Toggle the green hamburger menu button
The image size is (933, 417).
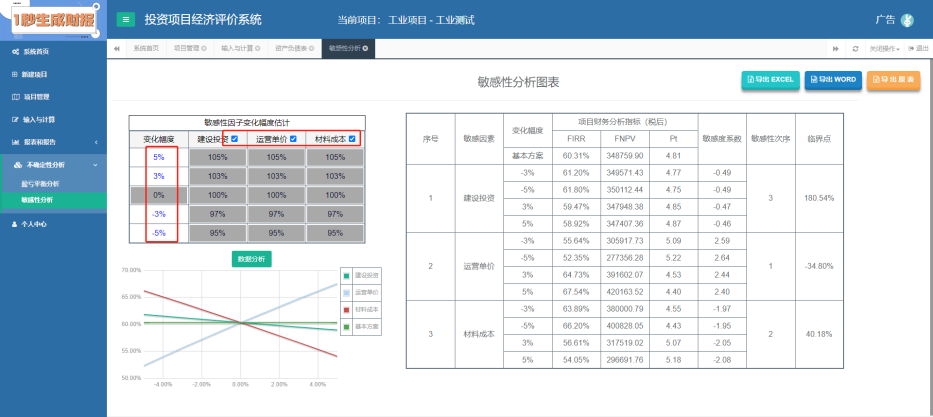click(x=126, y=19)
